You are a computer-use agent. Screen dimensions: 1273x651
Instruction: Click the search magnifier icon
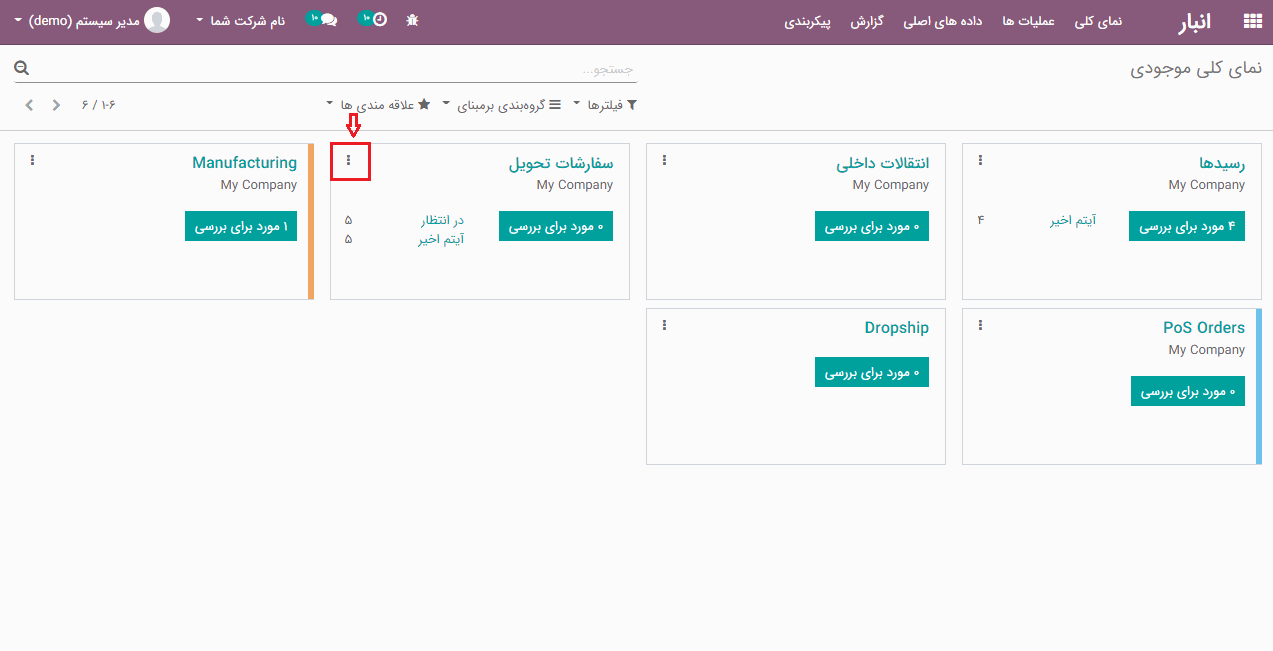pyautogui.click(x=22, y=69)
